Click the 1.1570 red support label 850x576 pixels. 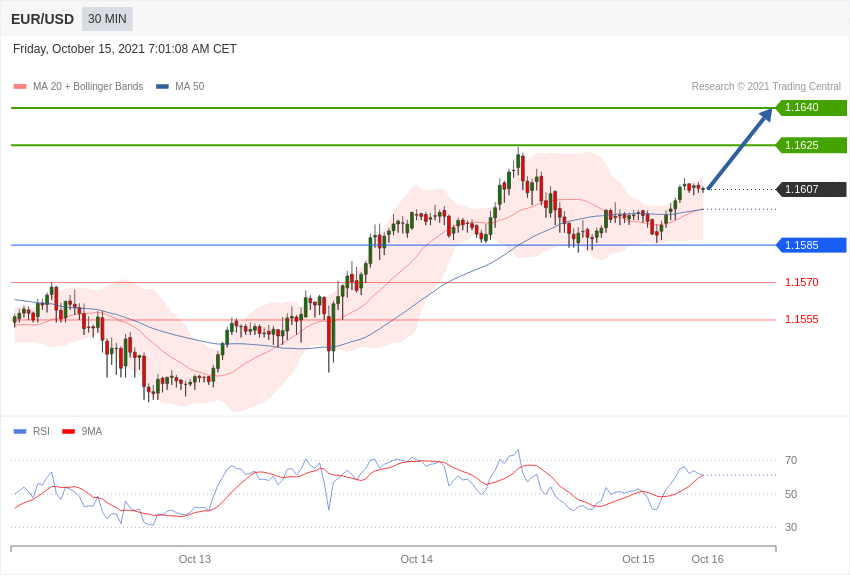pyautogui.click(x=802, y=282)
